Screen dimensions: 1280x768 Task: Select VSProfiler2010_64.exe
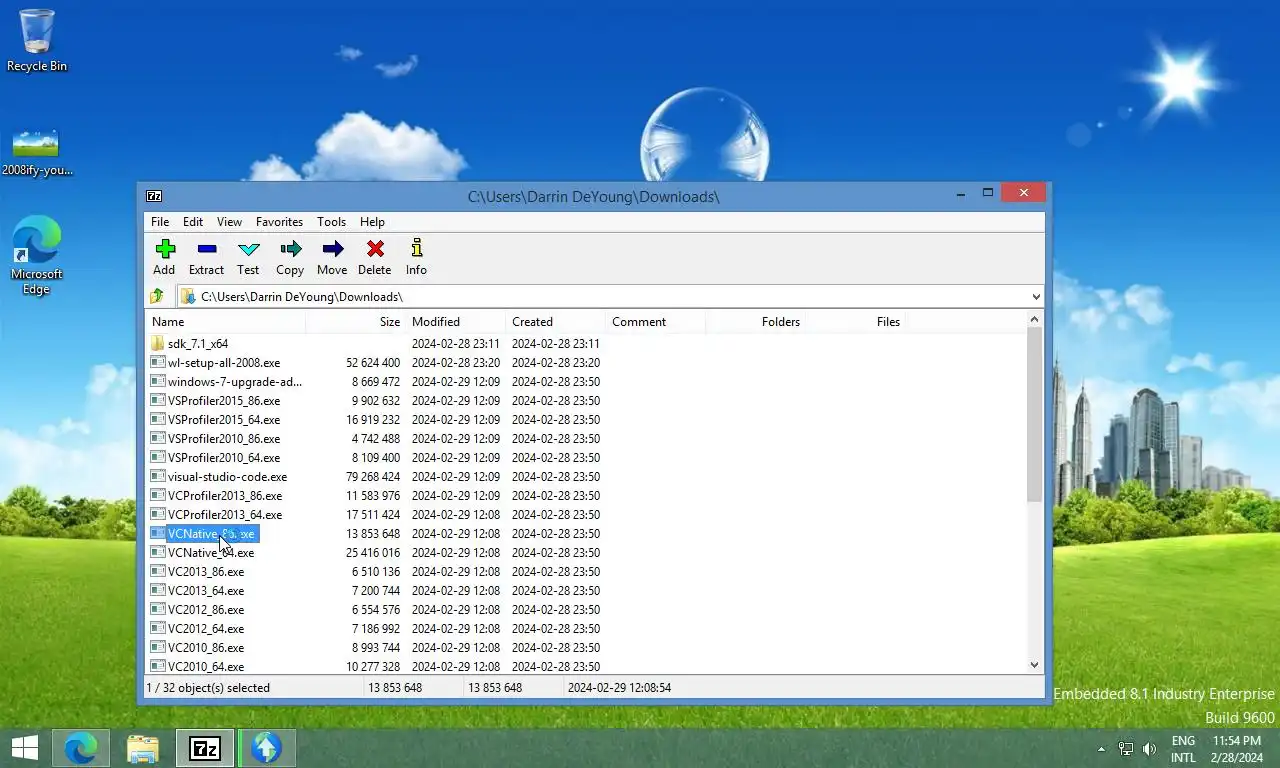224,457
